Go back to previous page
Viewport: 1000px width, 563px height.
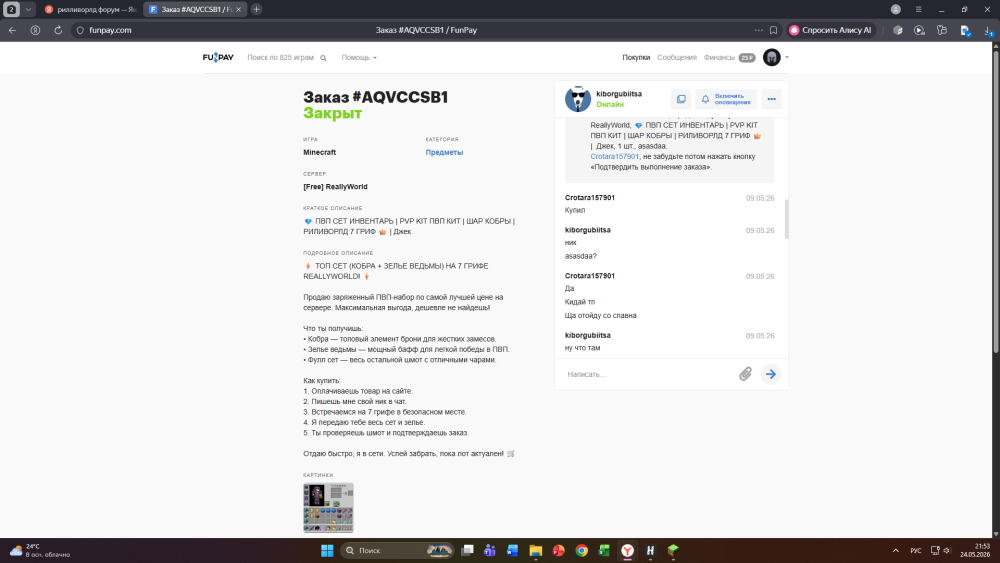(13, 30)
